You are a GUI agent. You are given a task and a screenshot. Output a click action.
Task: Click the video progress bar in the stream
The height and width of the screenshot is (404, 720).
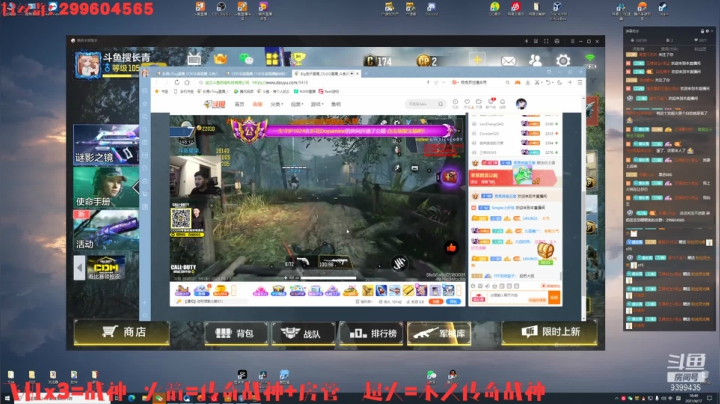tap(328, 278)
